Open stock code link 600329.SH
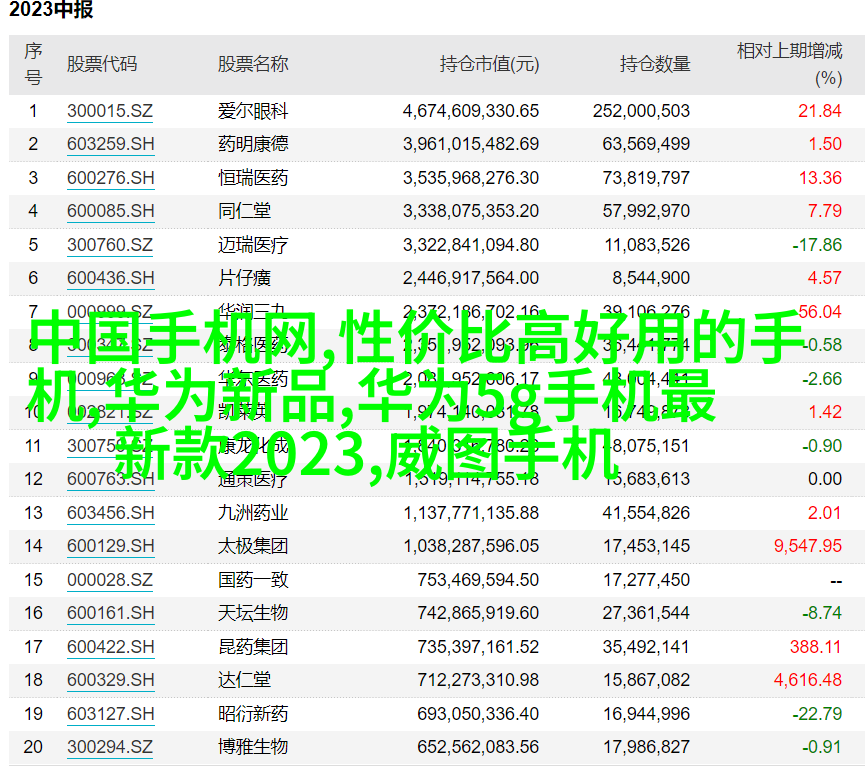This screenshot has height=776, width=865. (110, 680)
